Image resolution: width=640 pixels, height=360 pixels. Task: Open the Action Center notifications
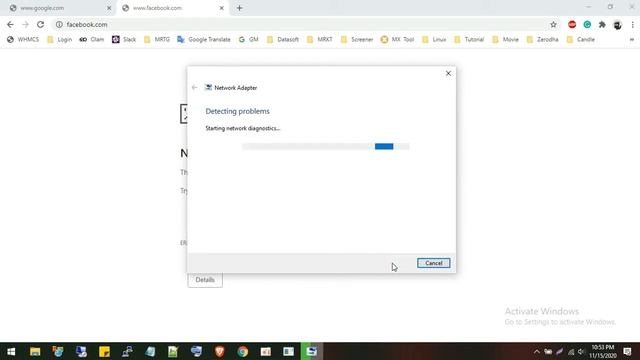point(627,351)
